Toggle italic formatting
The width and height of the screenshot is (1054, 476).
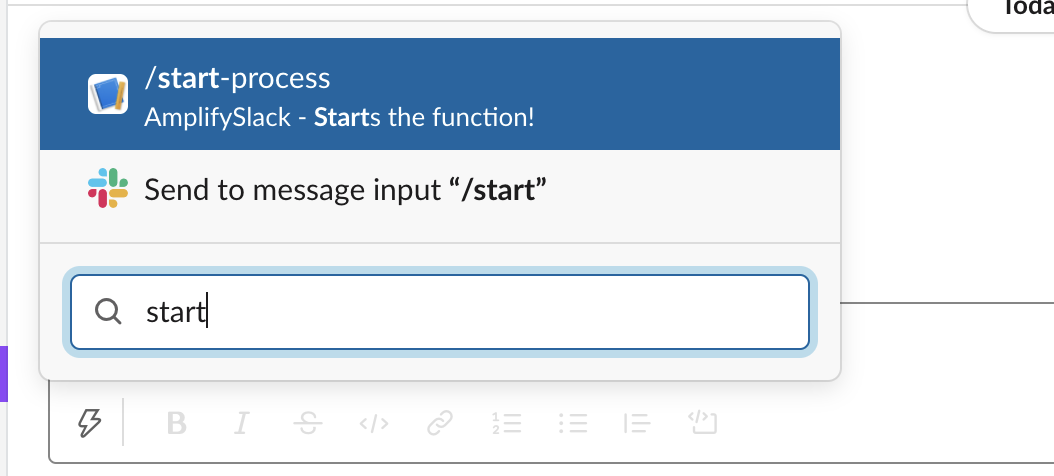pos(240,424)
